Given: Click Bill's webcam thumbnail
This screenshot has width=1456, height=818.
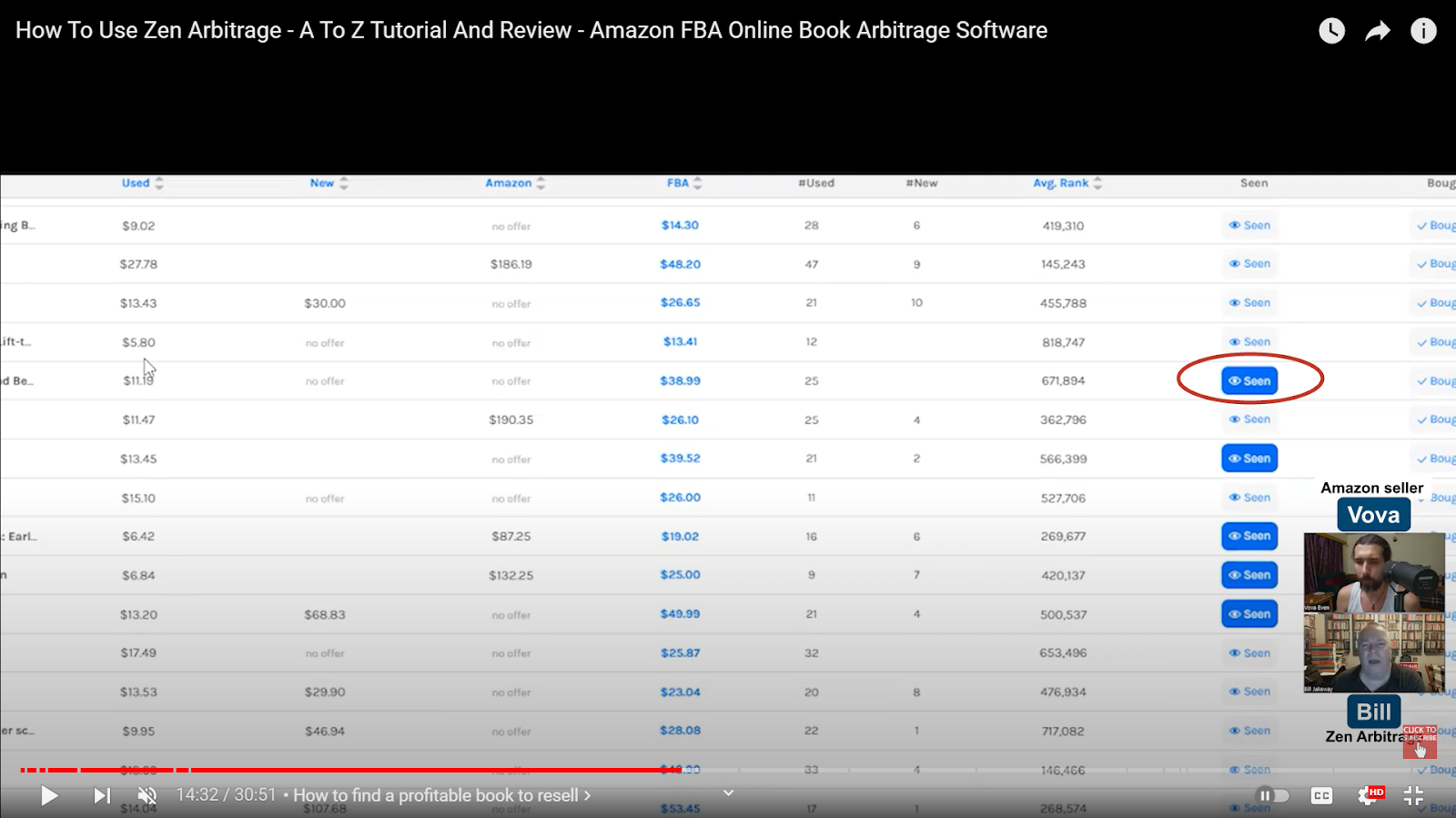Looking at the screenshot, I should click(x=1374, y=652).
